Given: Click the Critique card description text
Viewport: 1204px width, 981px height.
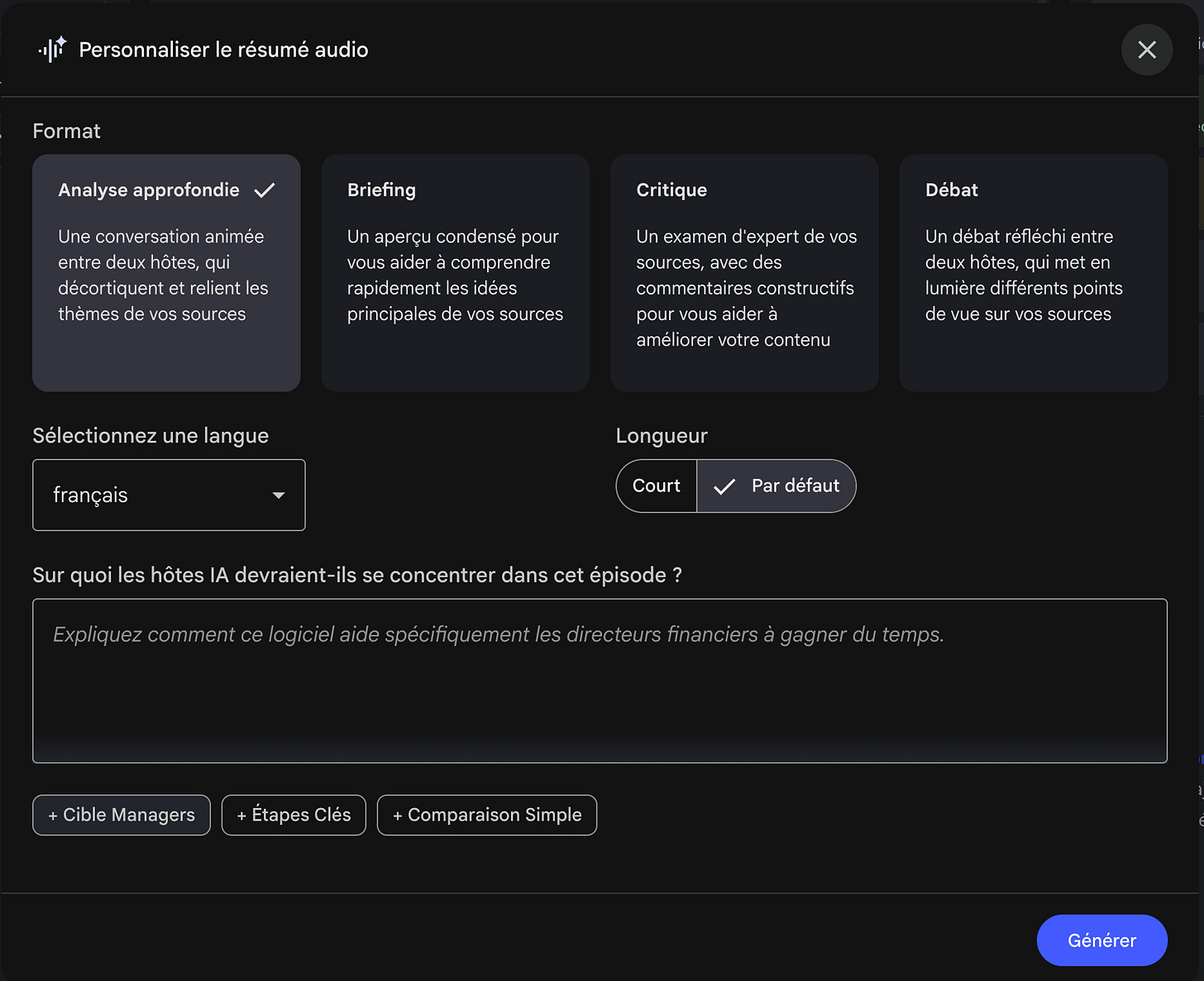Looking at the screenshot, I should 747,288.
